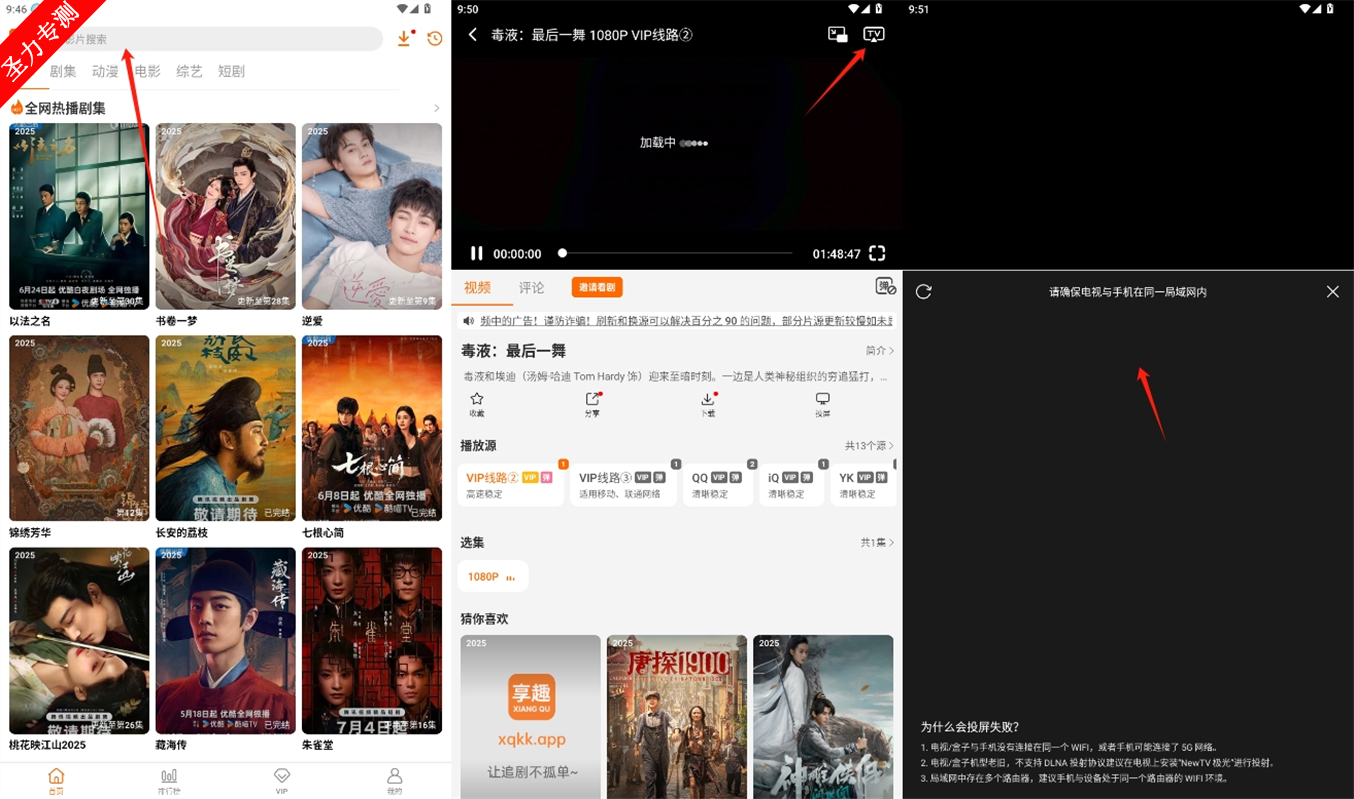Viewport: 1354px width, 799px height.
Task: Click the 猜你喜欢 section heading
Action: pyautogui.click(x=484, y=619)
